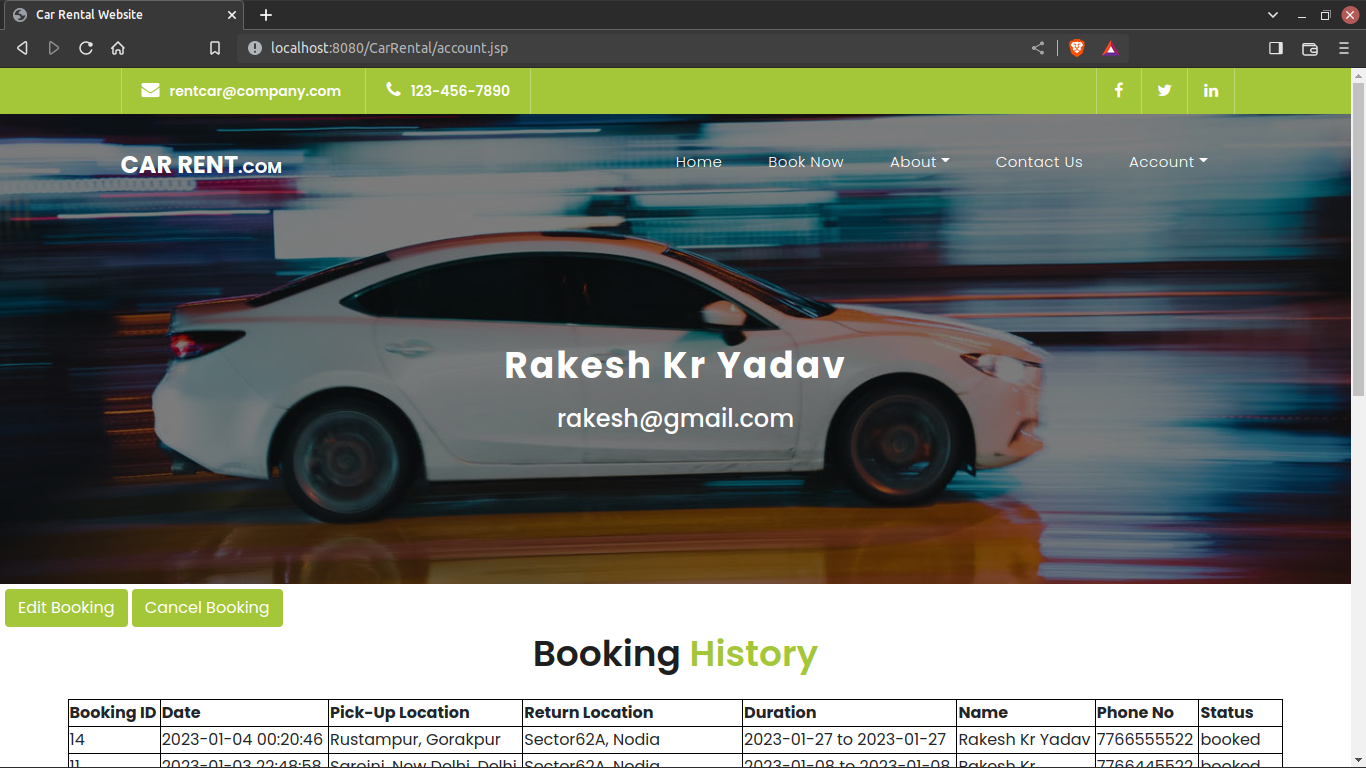Click the envelope icon beside rentcar@company.com
The image size is (1366, 768).
150,90
